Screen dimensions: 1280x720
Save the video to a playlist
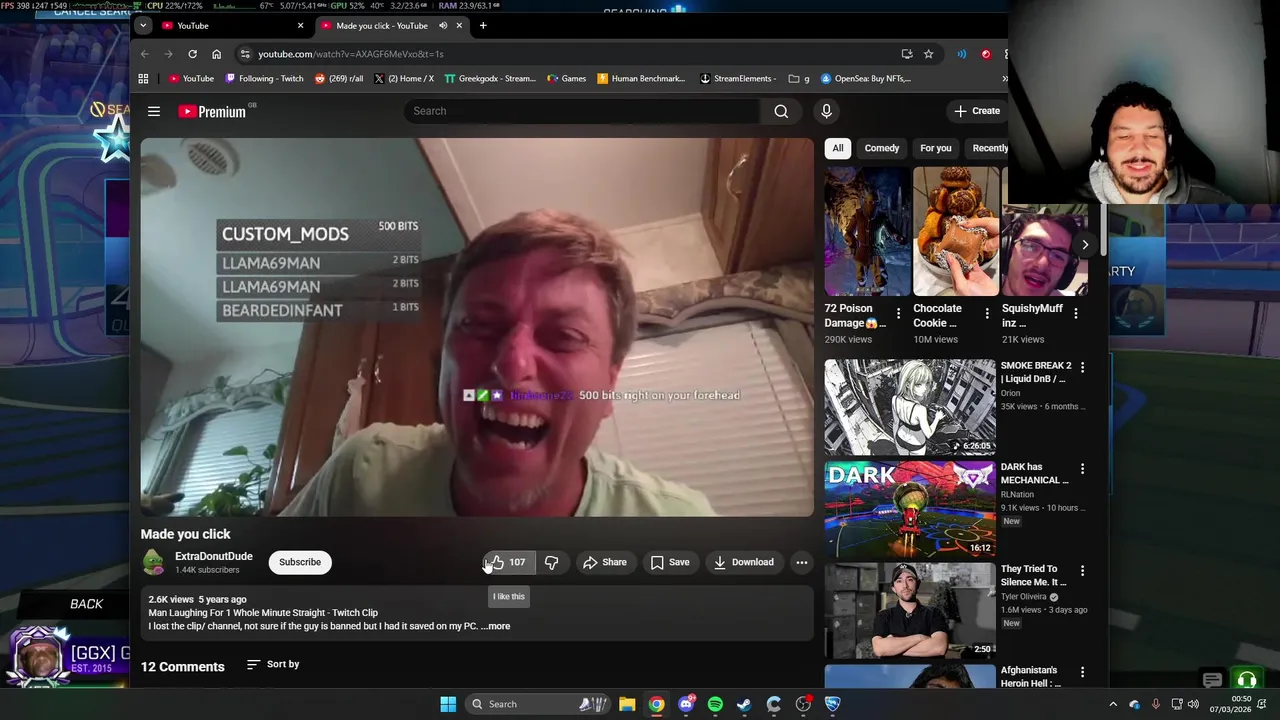[x=670, y=562]
